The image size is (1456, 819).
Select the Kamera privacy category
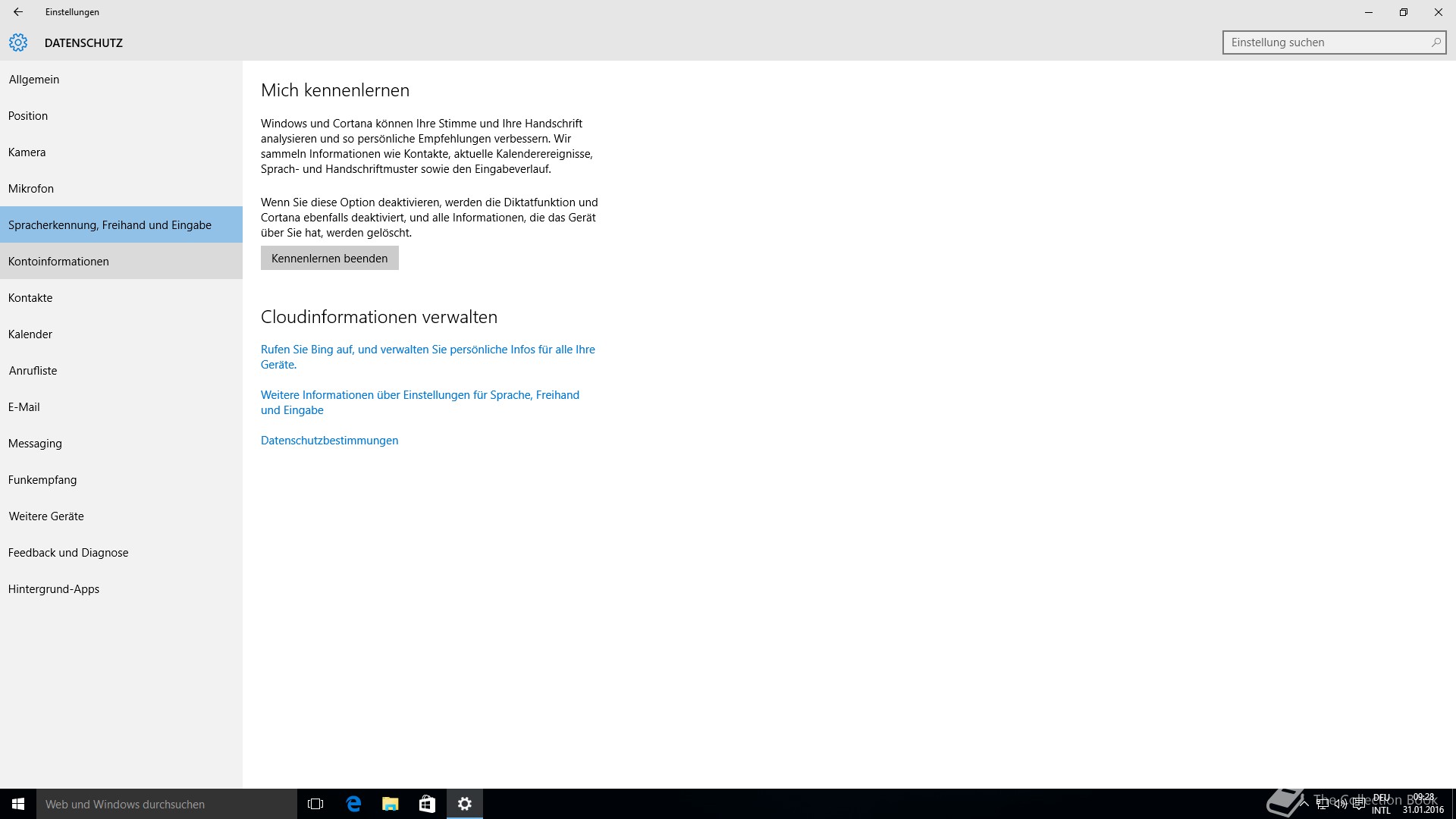point(27,152)
